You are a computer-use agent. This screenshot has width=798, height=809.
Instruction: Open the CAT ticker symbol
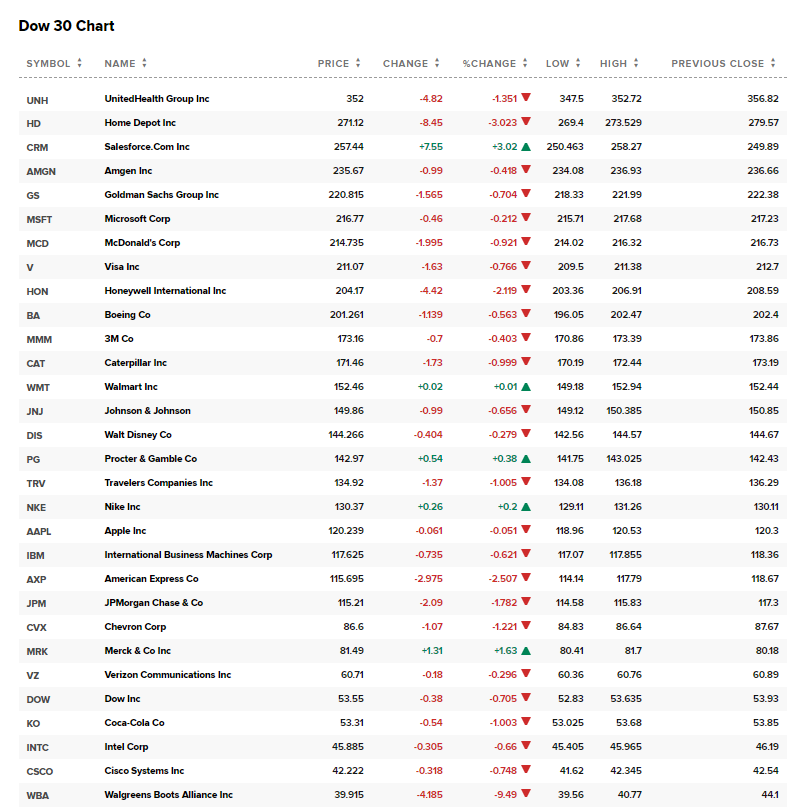click(x=36, y=364)
